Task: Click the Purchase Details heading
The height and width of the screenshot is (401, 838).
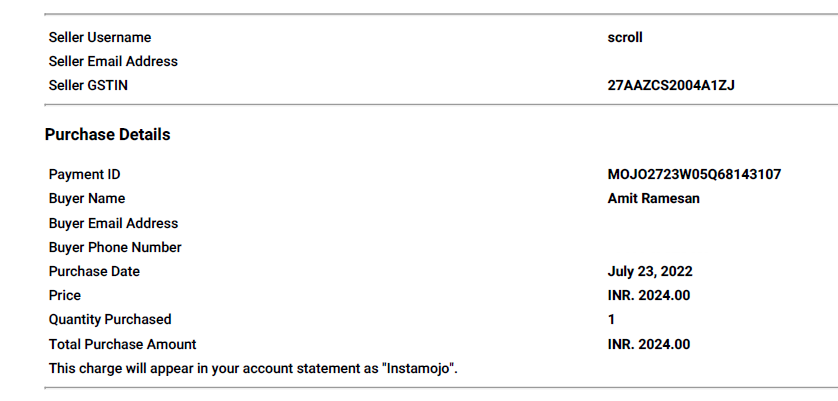Action: pyautogui.click(x=107, y=135)
